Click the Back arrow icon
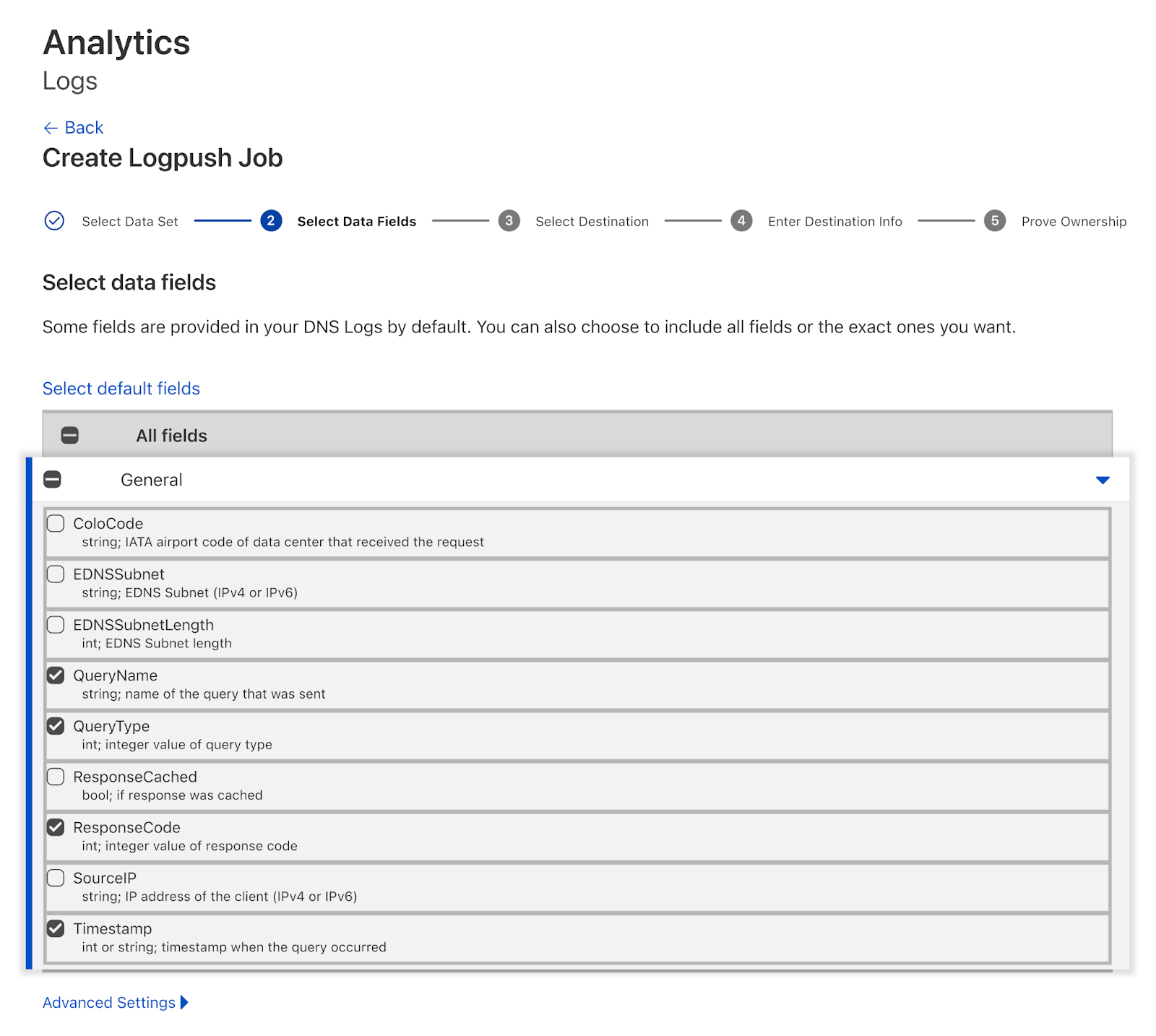 pyautogui.click(x=51, y=128)
